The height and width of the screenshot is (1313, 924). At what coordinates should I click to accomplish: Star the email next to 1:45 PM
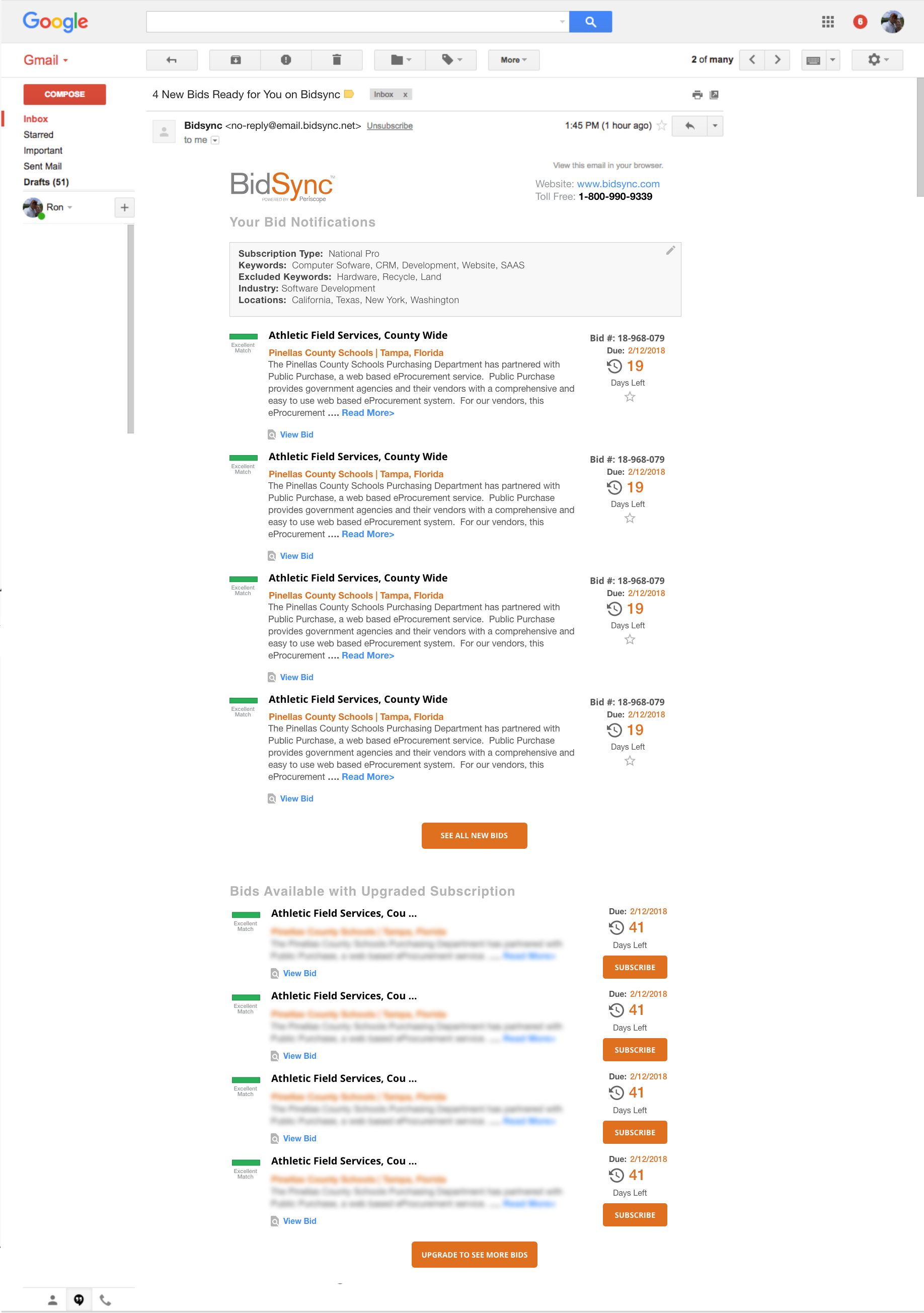pos(662,126)
